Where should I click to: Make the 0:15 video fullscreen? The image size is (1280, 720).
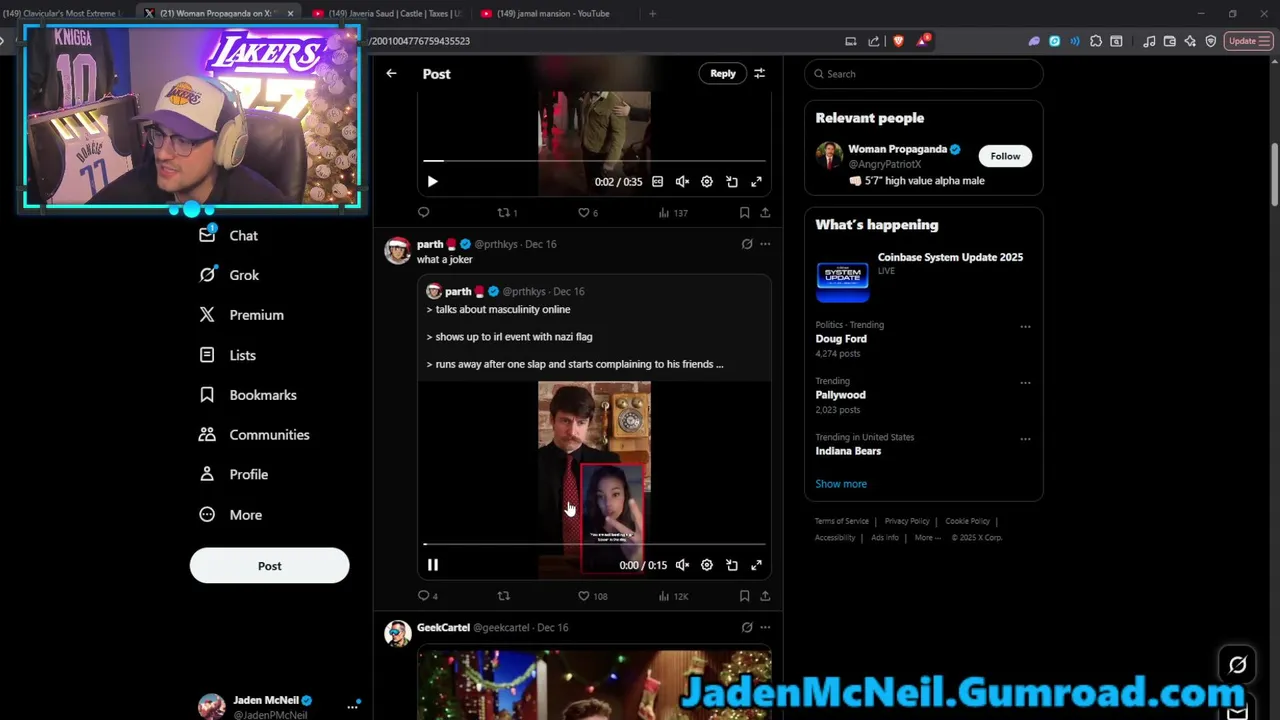(756, 565)
